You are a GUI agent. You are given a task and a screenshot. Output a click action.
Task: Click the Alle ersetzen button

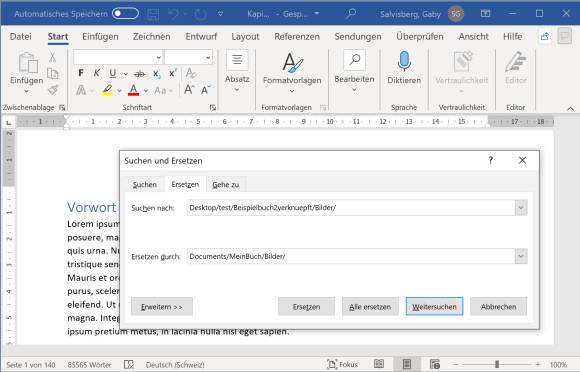[x=370, y=307]
